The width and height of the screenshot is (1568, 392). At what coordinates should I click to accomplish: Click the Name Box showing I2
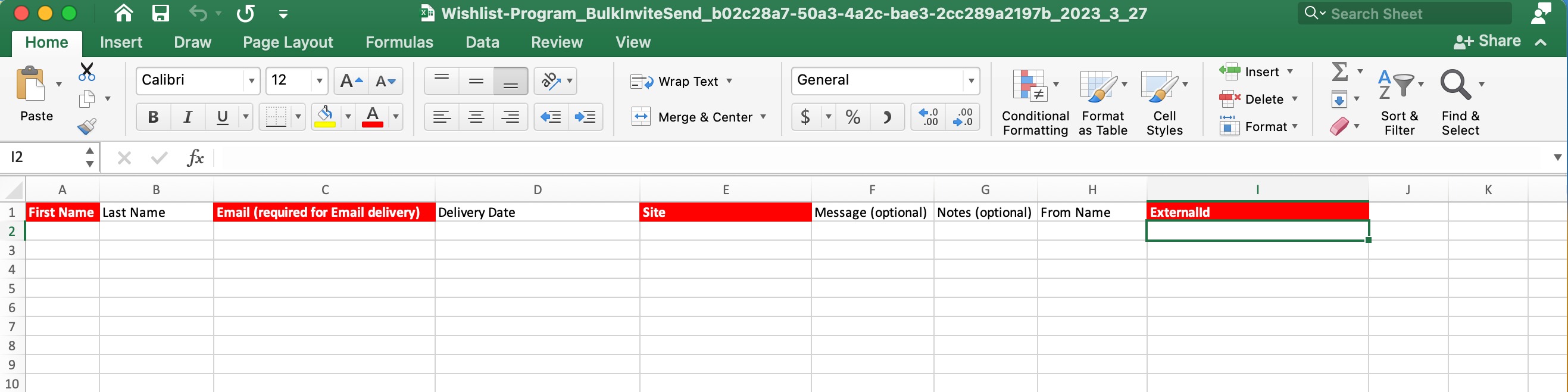(43, 158)
